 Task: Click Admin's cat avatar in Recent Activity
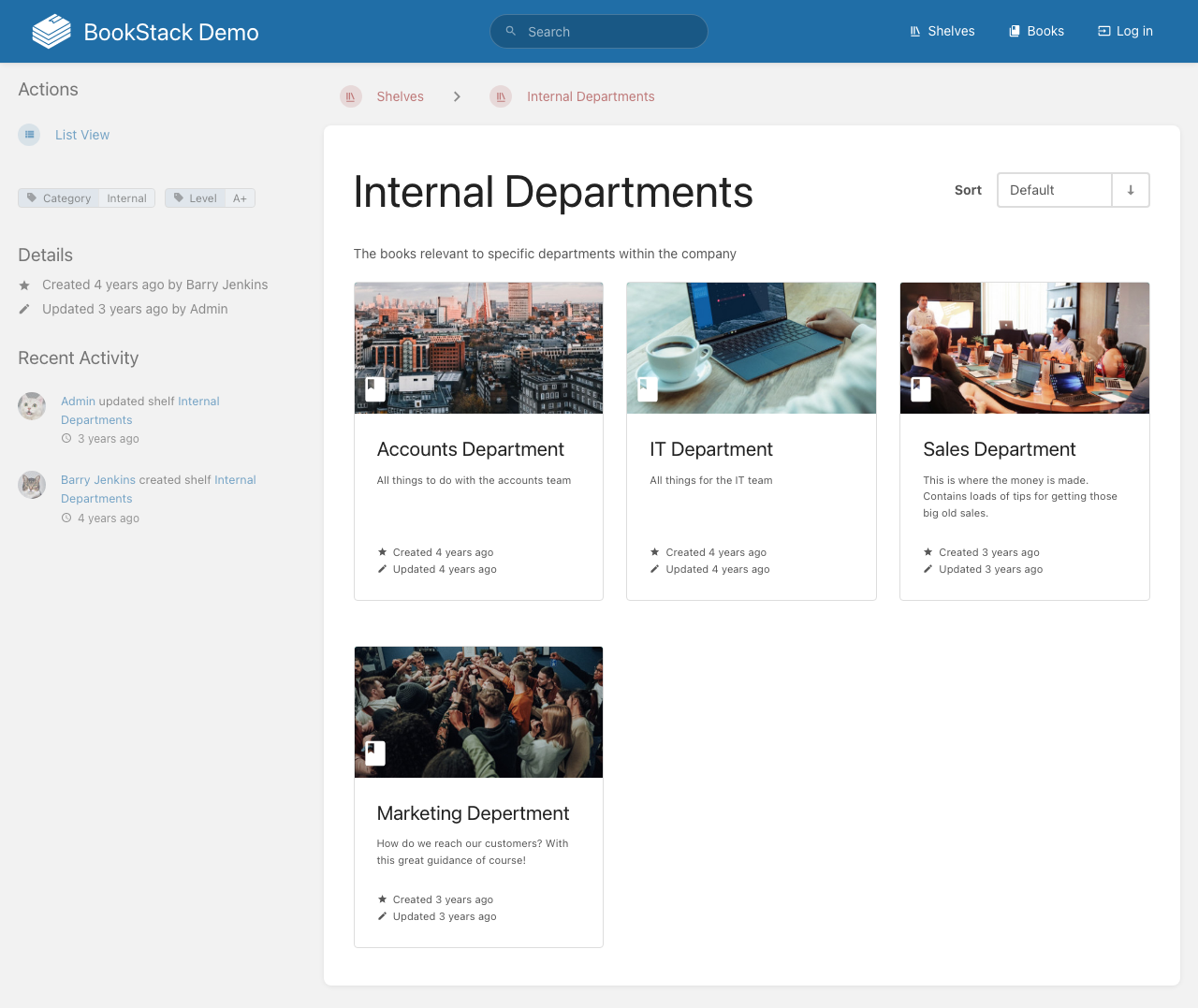pos(32,406)
